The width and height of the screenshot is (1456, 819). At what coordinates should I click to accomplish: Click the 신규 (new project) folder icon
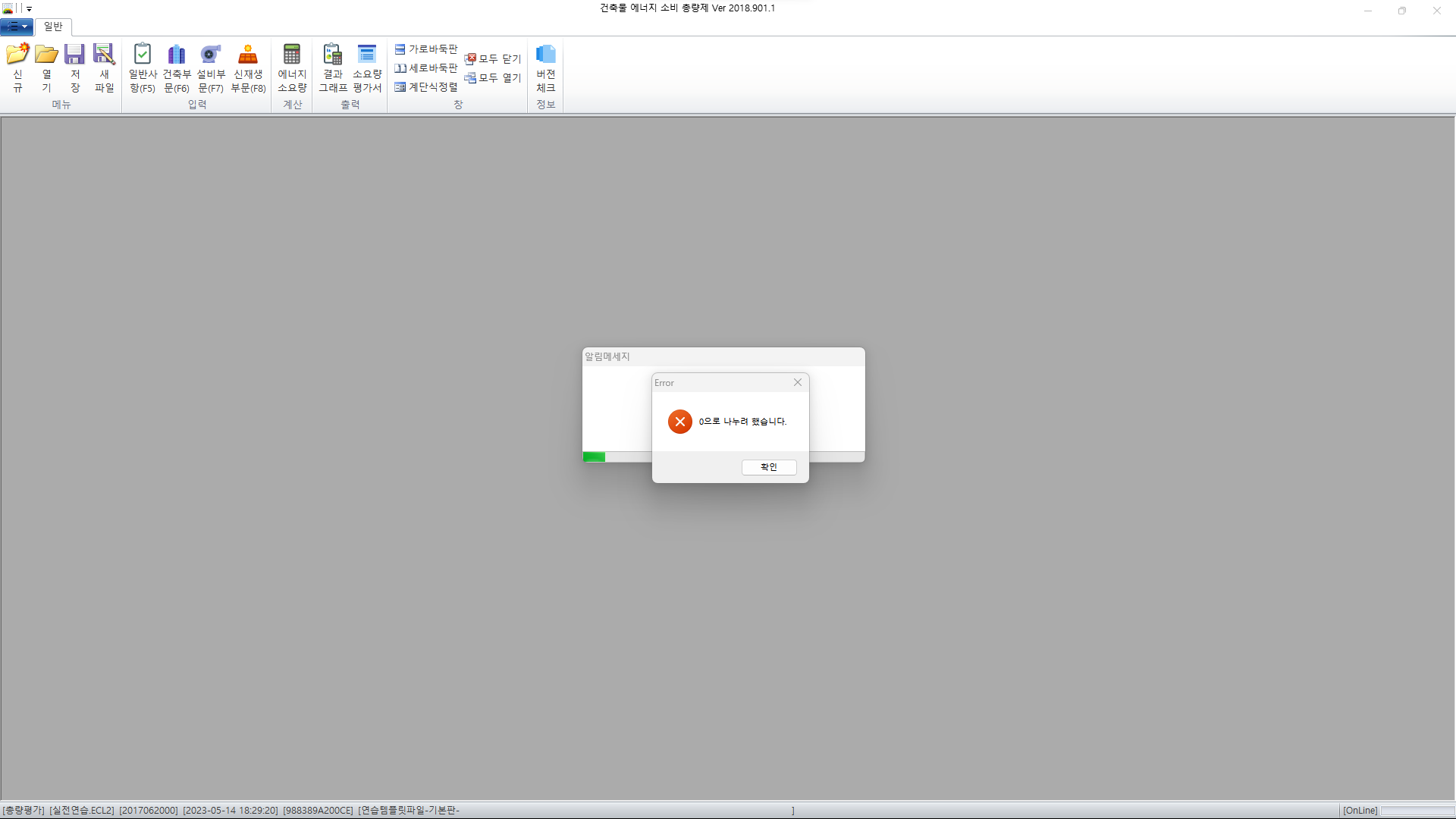pyautogui.click(x=17, y=55)
